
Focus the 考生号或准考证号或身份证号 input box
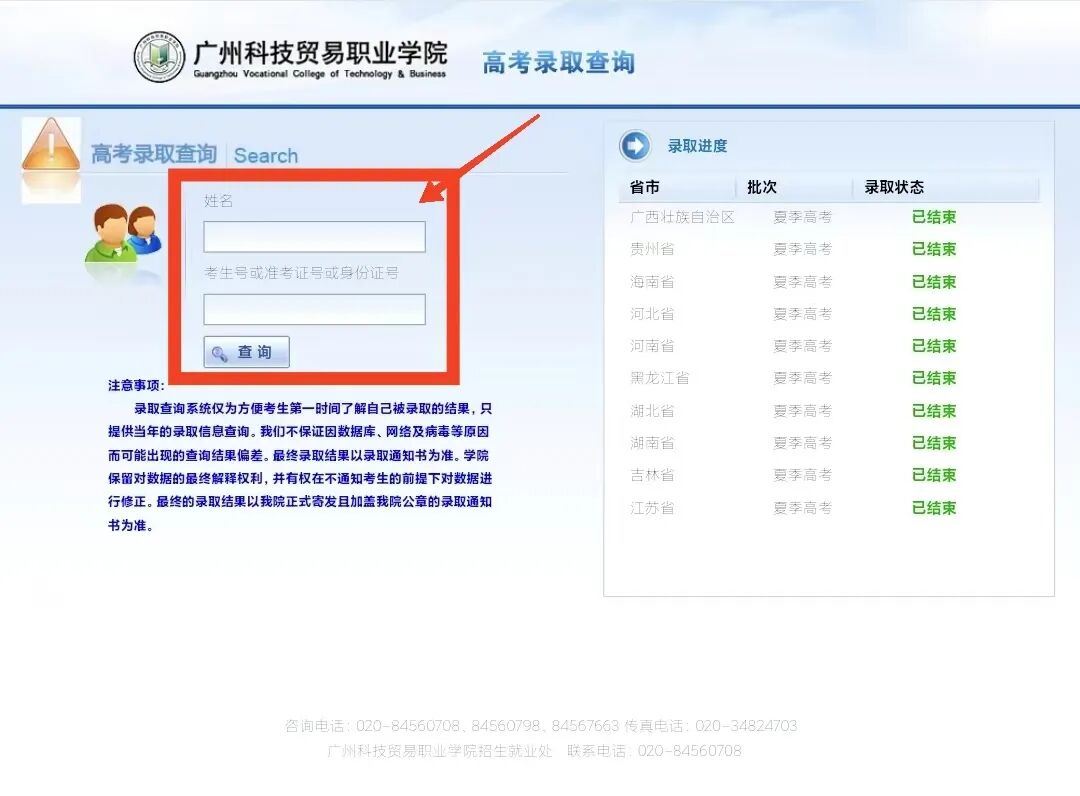click(x=315, y=309)
